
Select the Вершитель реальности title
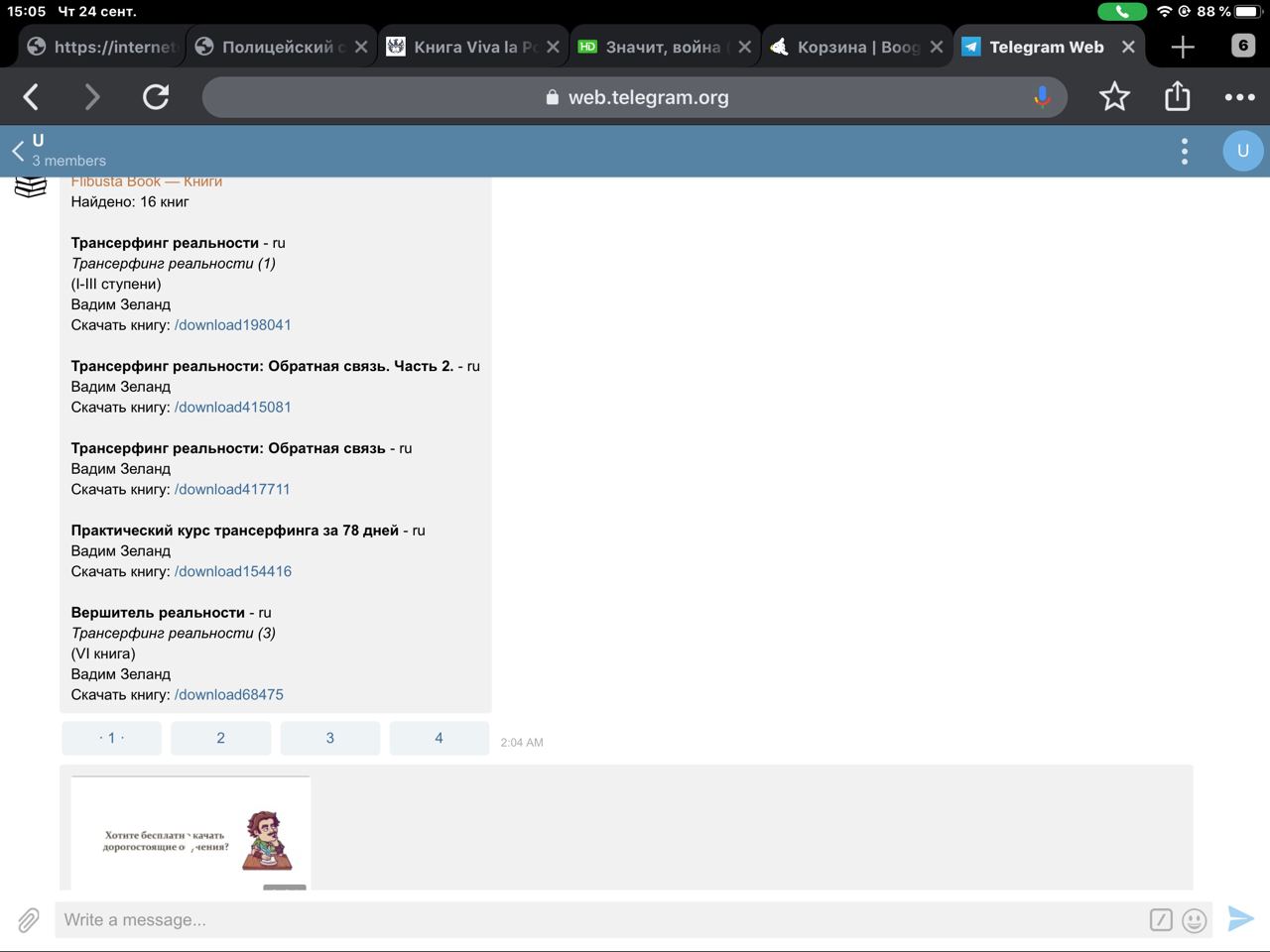click(x=158, y=613)
